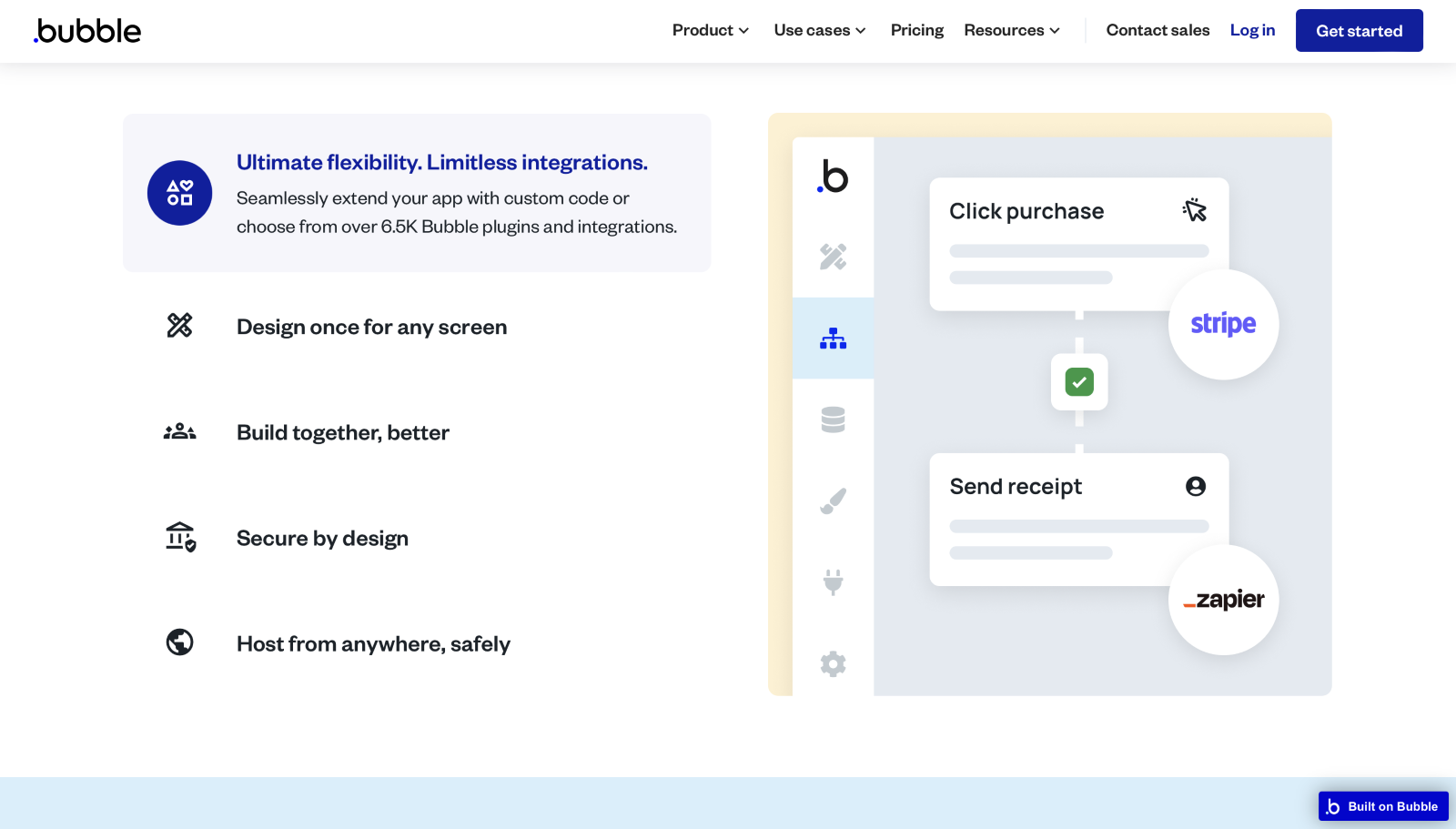Click the Built on Bubble badge
The image size is (1456, 829).
pyautogui.click(x=1383, y=806)
